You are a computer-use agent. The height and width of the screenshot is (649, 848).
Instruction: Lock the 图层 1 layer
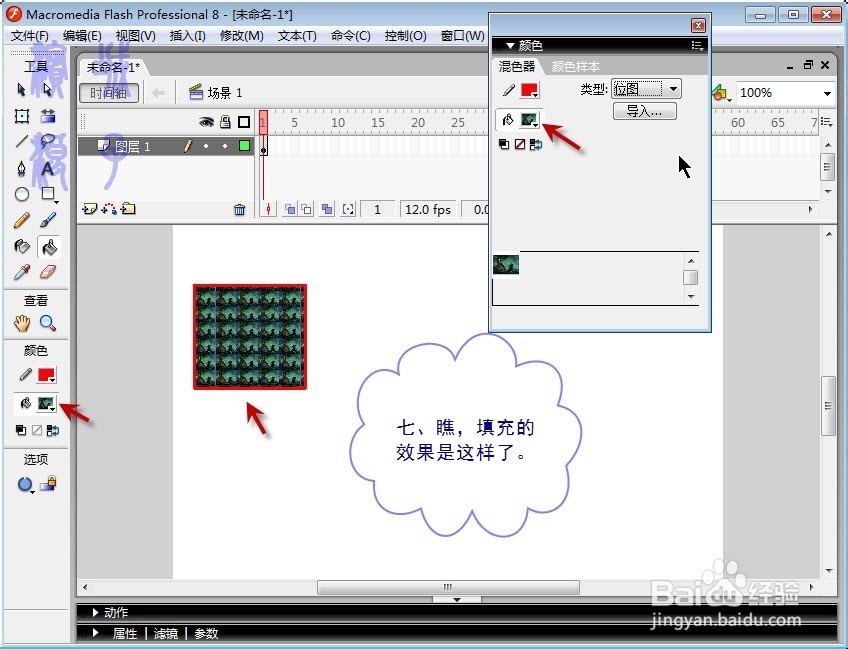coord(225,146)
